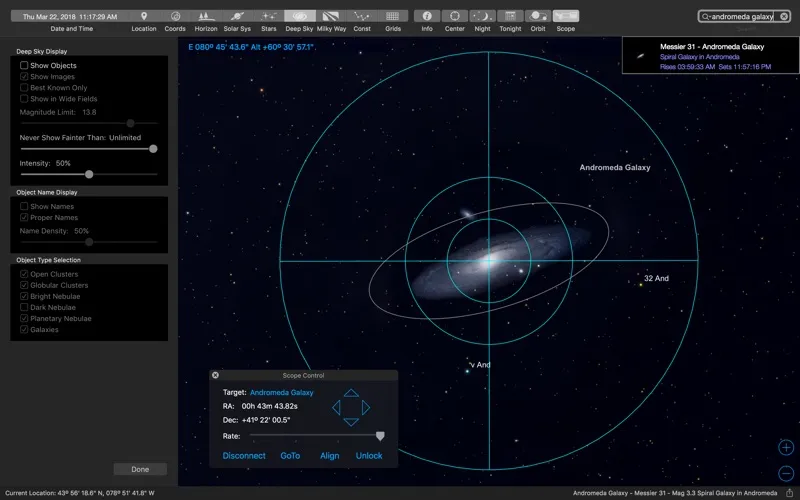Select the Milky Way toolbar icon
Viewport: 800px width, 500px height.
331,17
